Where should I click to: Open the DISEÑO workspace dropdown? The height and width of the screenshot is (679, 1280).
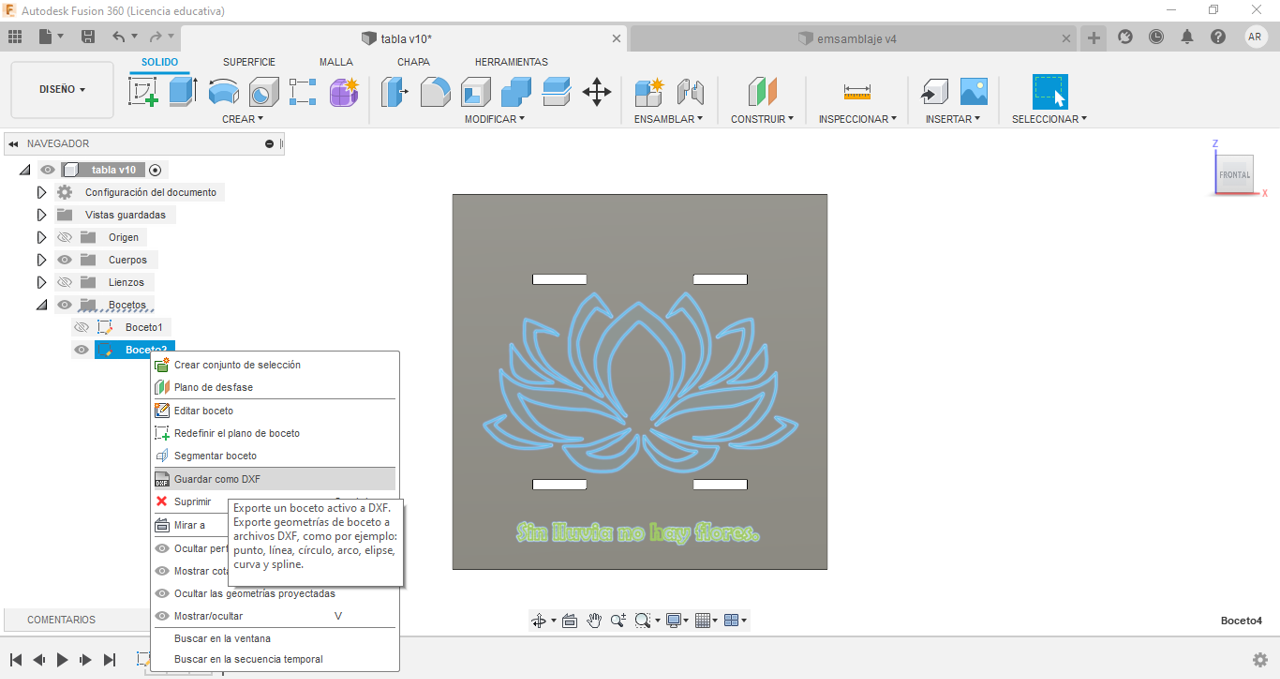[x=62, y=90]
